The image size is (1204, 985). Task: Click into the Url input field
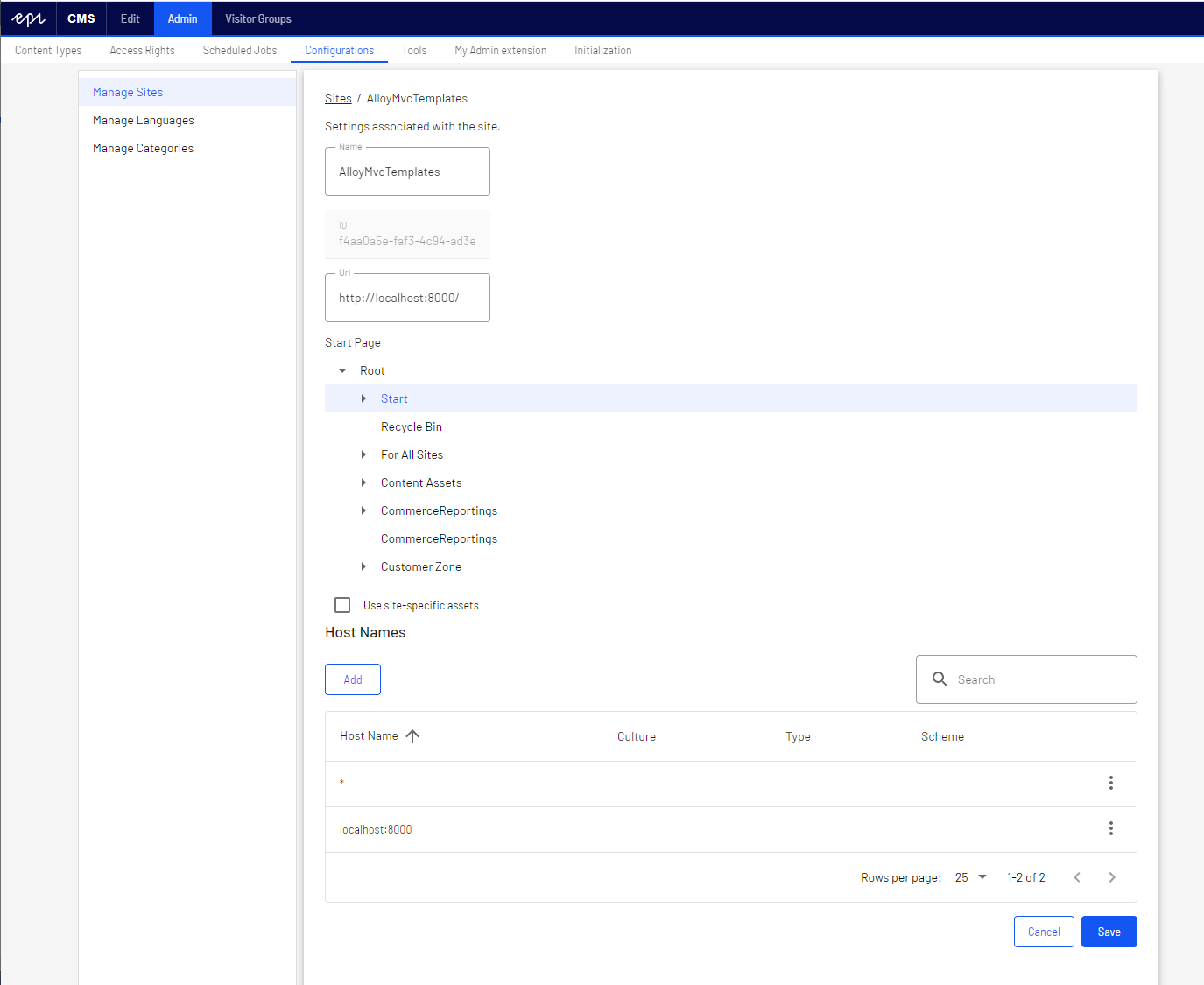click(x=407, y=298)
